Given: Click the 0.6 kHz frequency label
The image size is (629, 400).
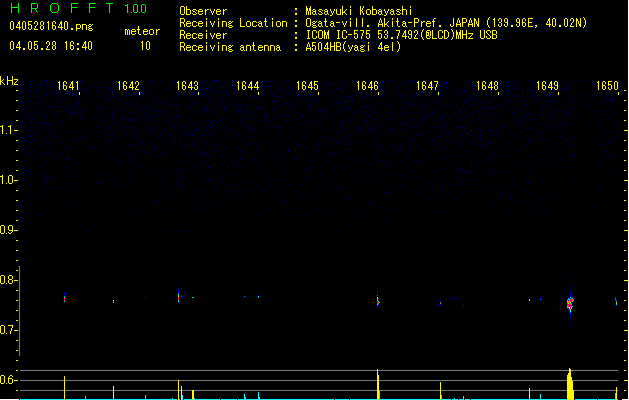Looking at the screenshot, I should tap(8, 380).
